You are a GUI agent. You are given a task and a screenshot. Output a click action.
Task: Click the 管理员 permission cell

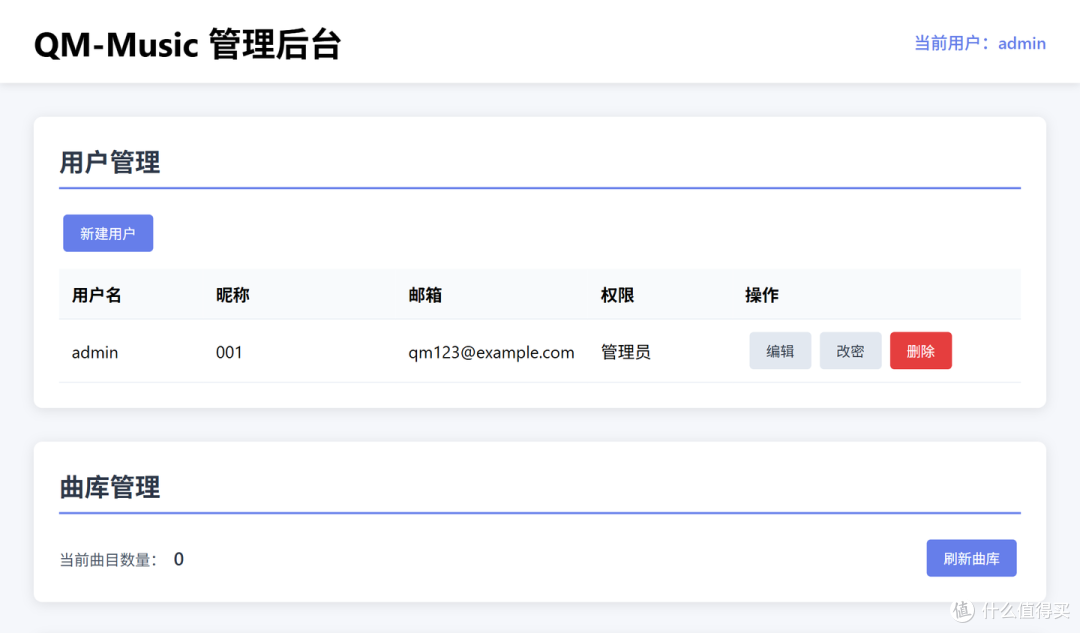pos(625,352)
